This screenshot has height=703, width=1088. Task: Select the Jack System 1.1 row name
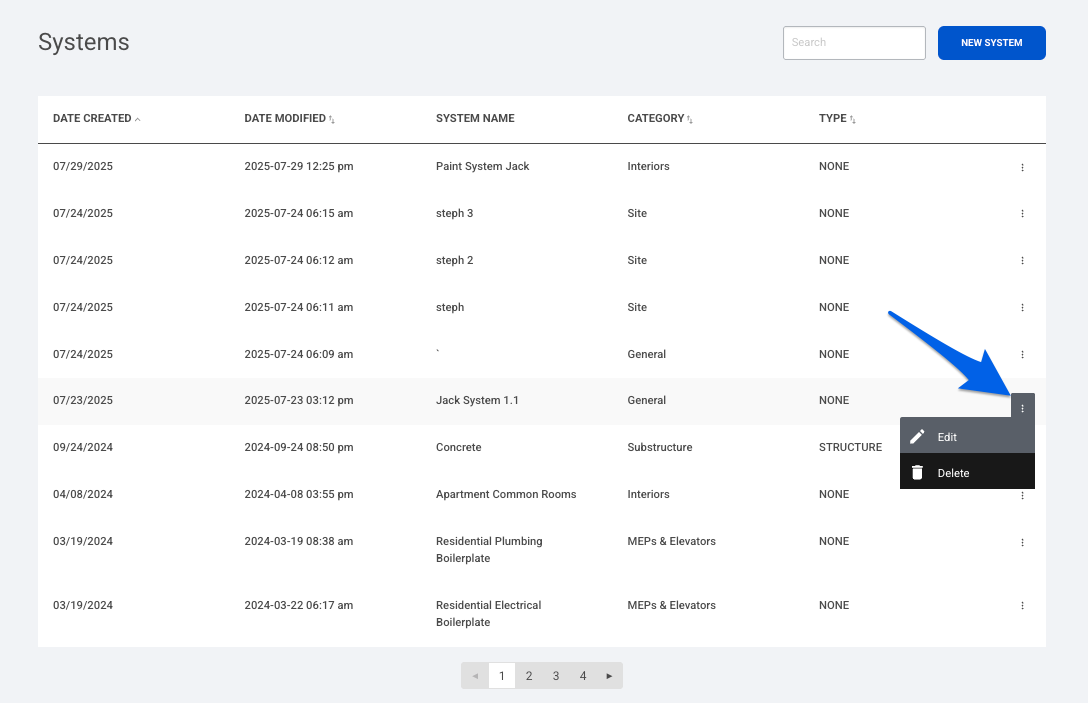pyautogui.click(x=477, y=400)
